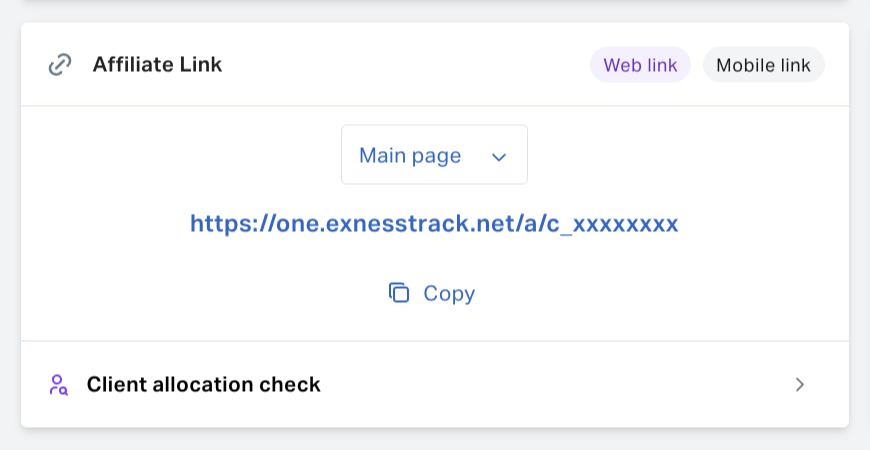
Task: Click the Affiliate Link heading
Action: point(157,64)
